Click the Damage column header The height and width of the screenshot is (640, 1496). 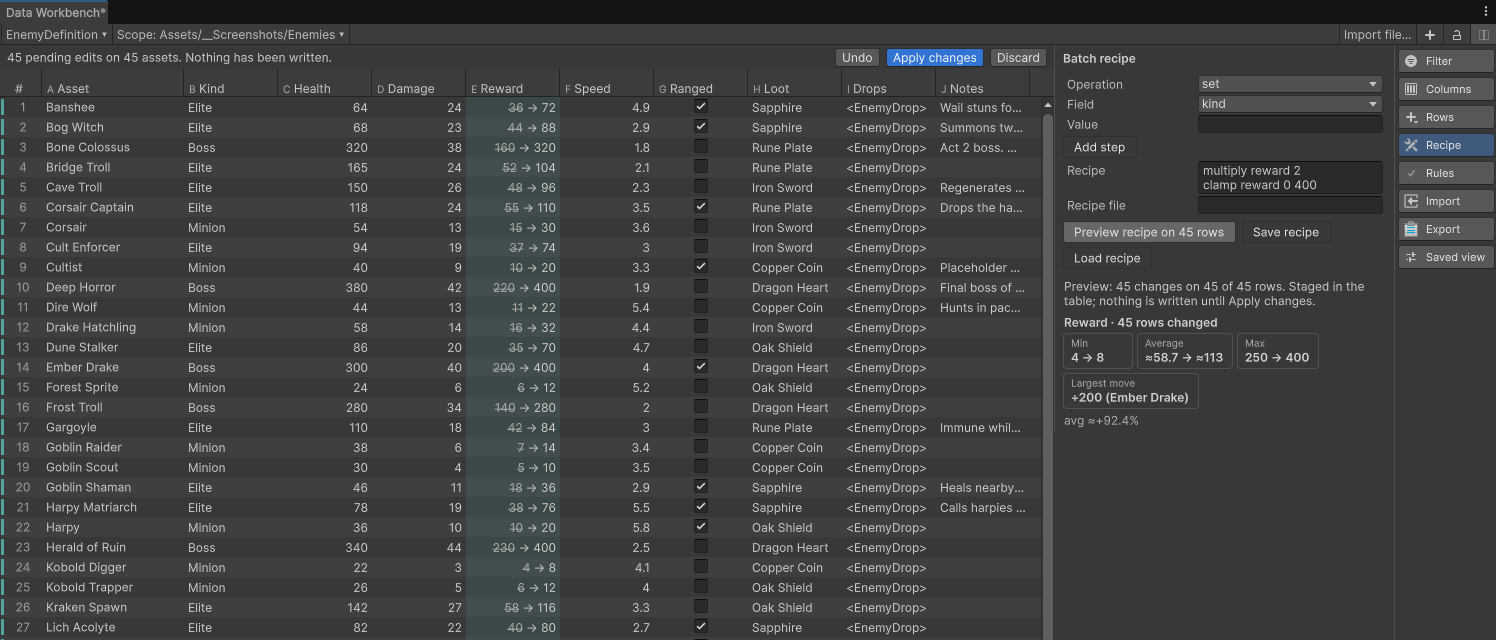pos(419,88)
